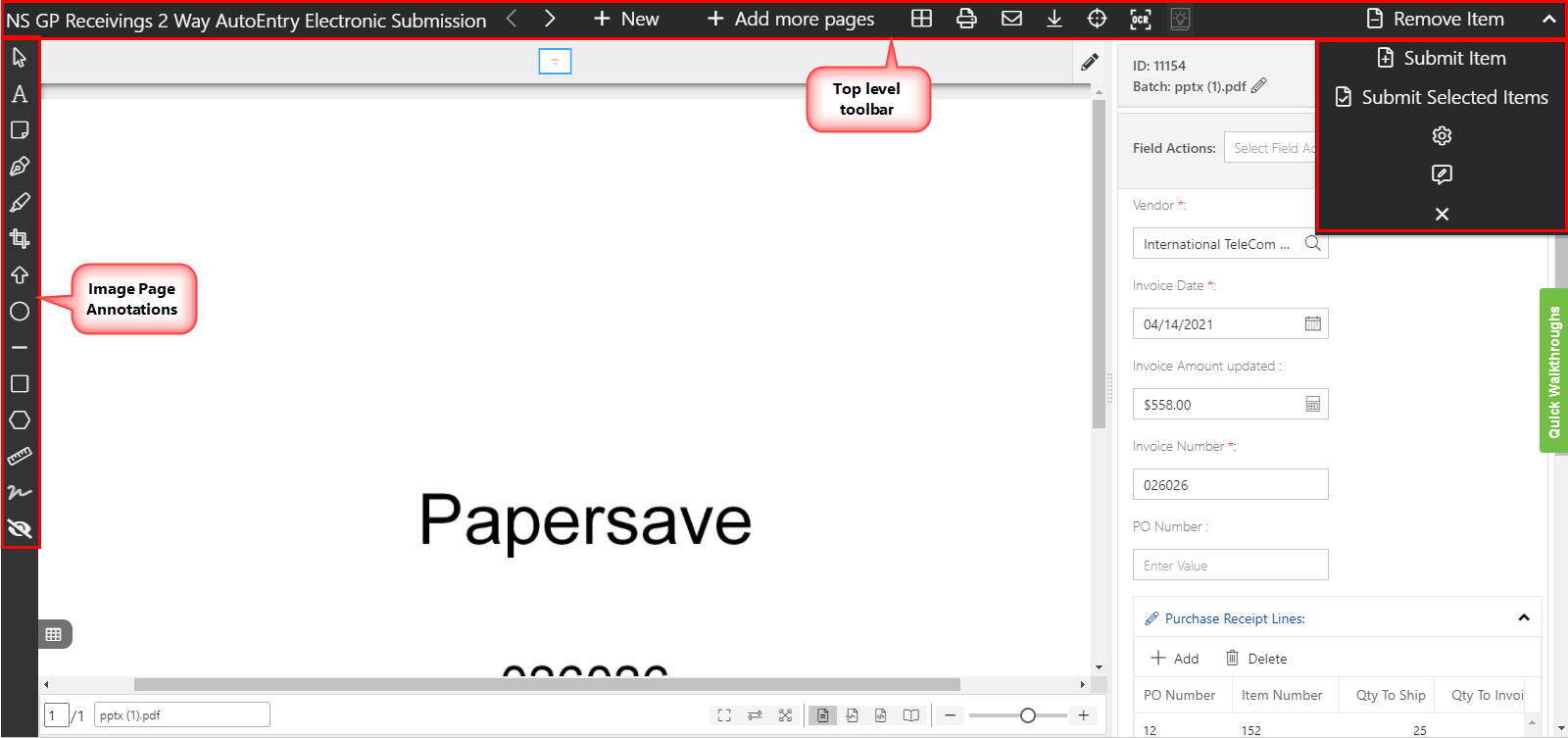1568x738 pixels.
Task: Open the Select Field Action dropdown
Action: pyautogui.click(x=1271, y=148)
